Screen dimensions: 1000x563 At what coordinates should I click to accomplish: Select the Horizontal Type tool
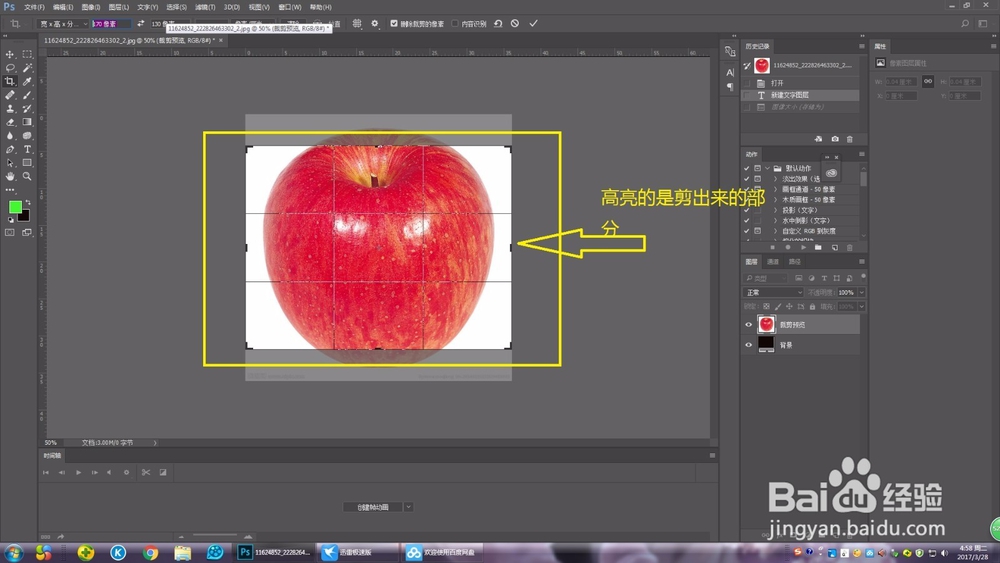tap(27, 149)
